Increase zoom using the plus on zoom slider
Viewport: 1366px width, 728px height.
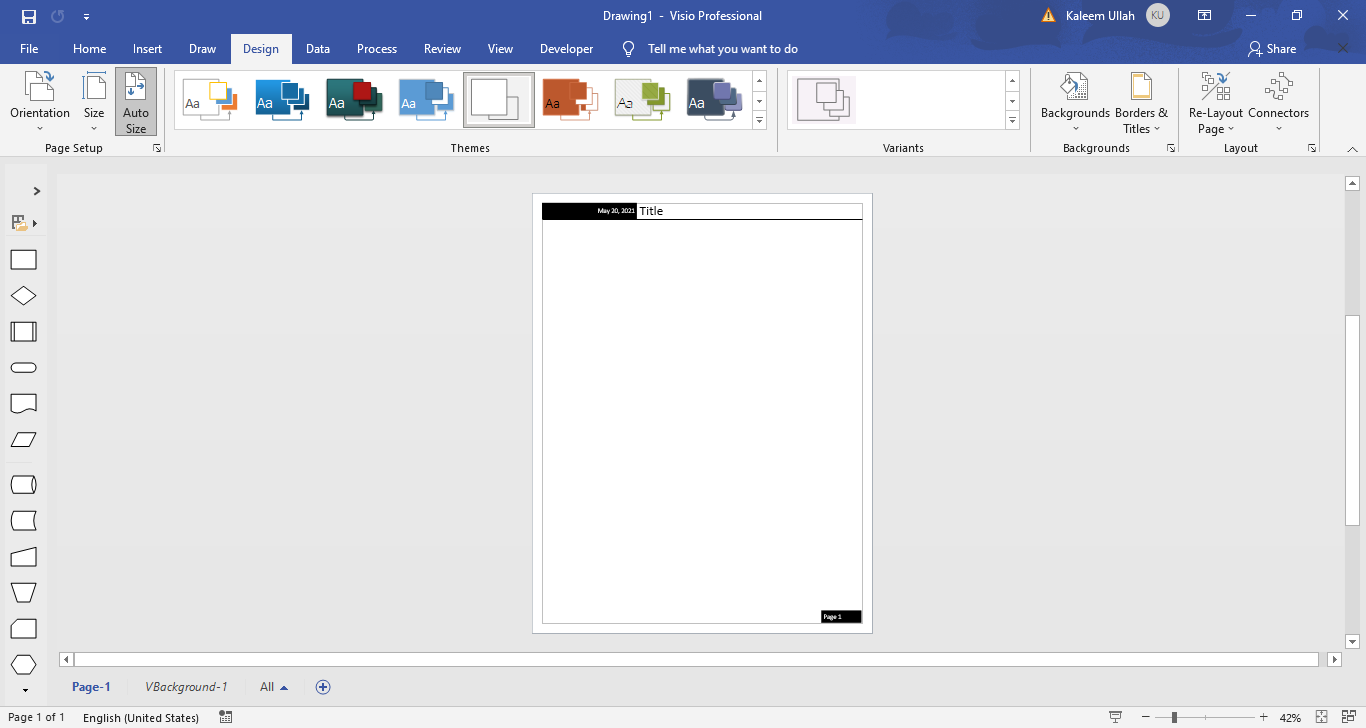tap(1263, 717)
